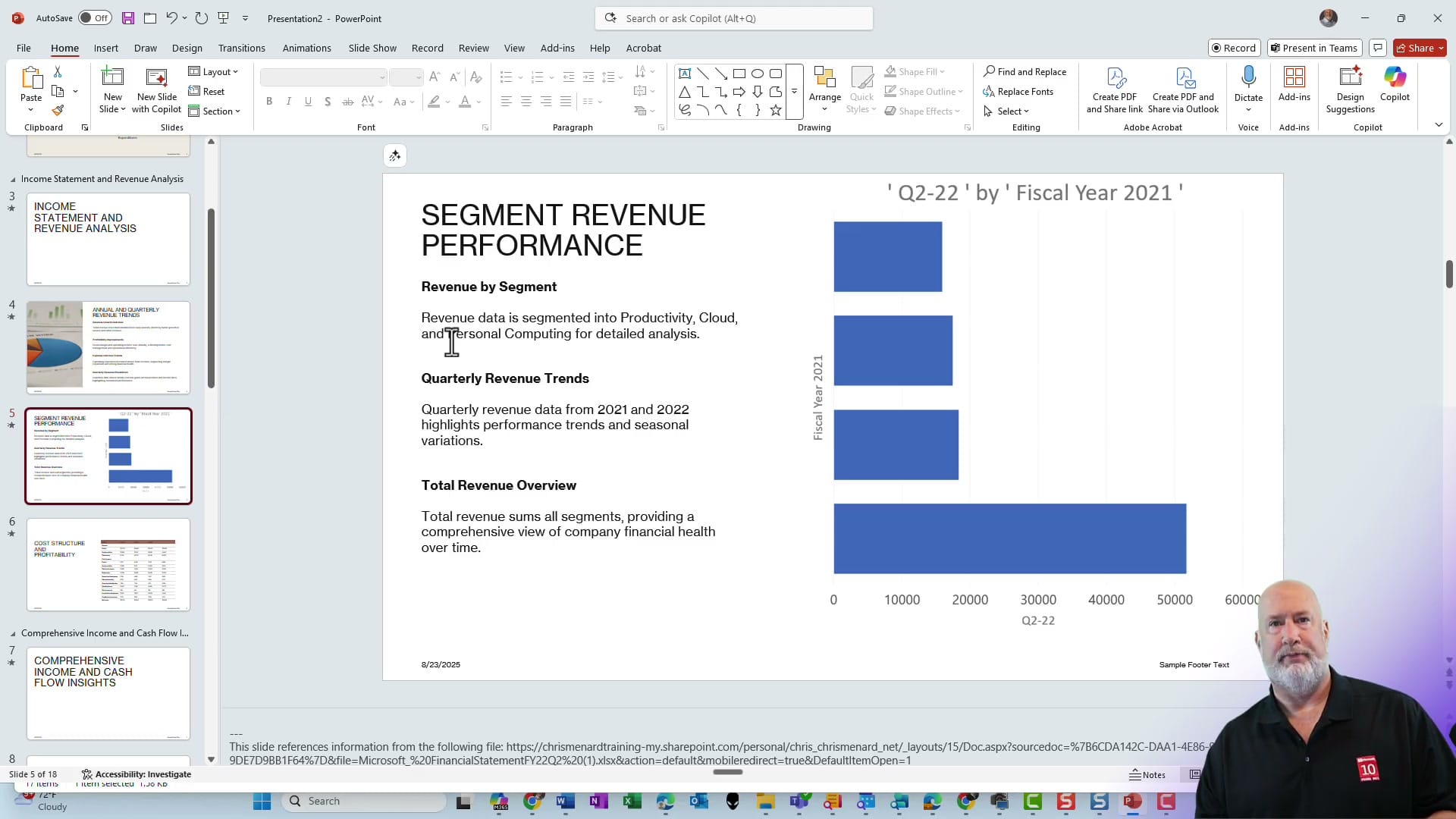Open Copilot from the ribbon
This screenshot has width=1456, height=819.
(1394, 83)
